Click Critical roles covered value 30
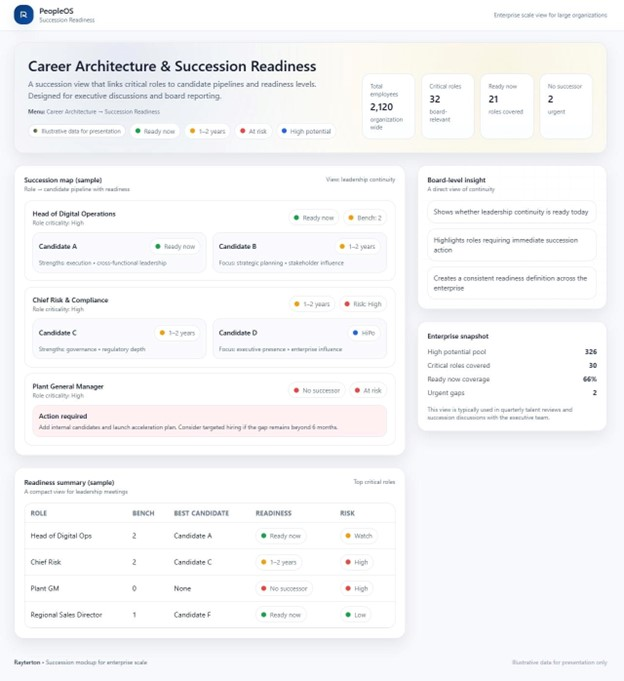Screen dimensions: 624x681 592,365
